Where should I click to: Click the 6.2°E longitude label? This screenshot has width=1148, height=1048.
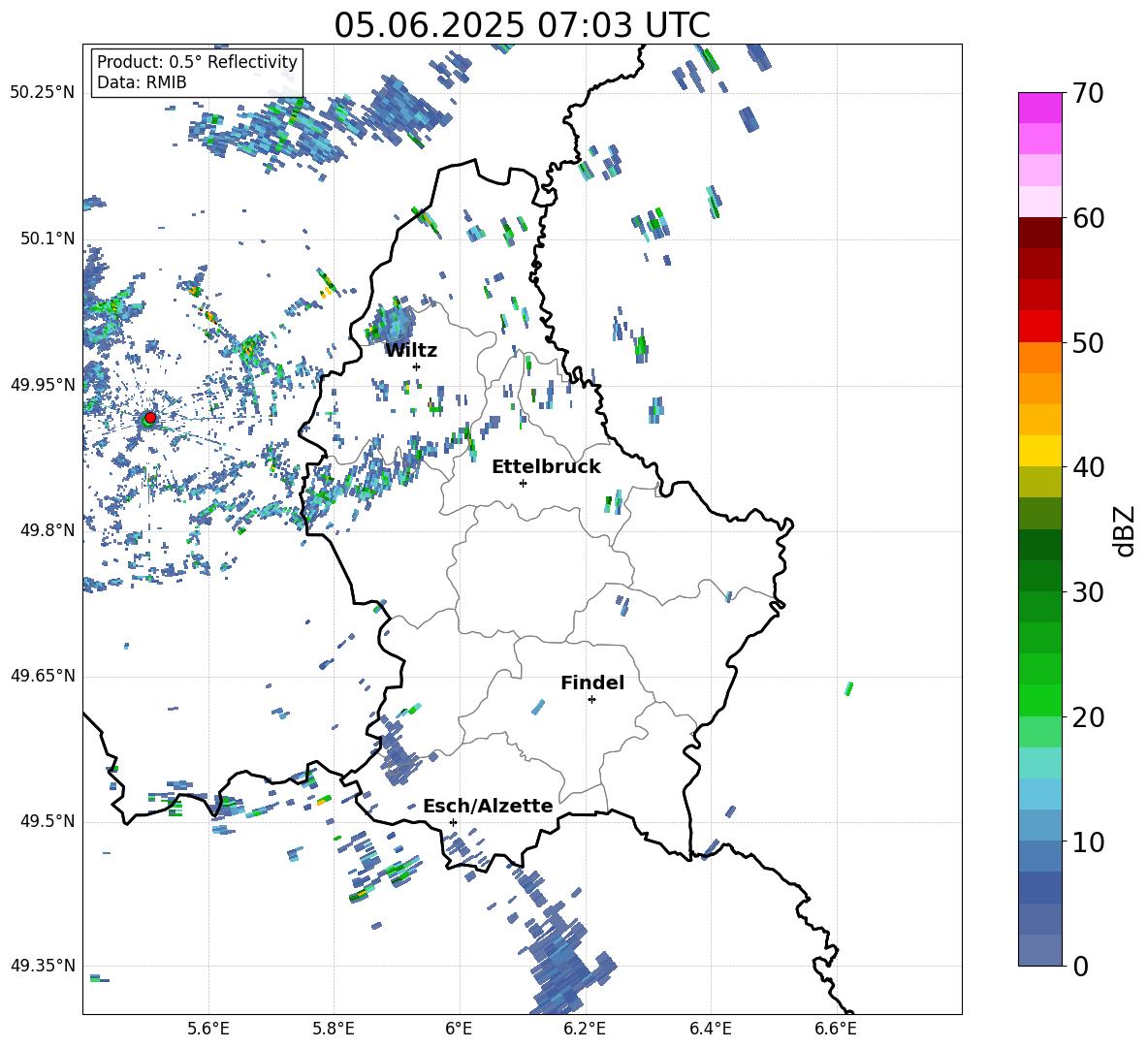[x=585, y=1029]
